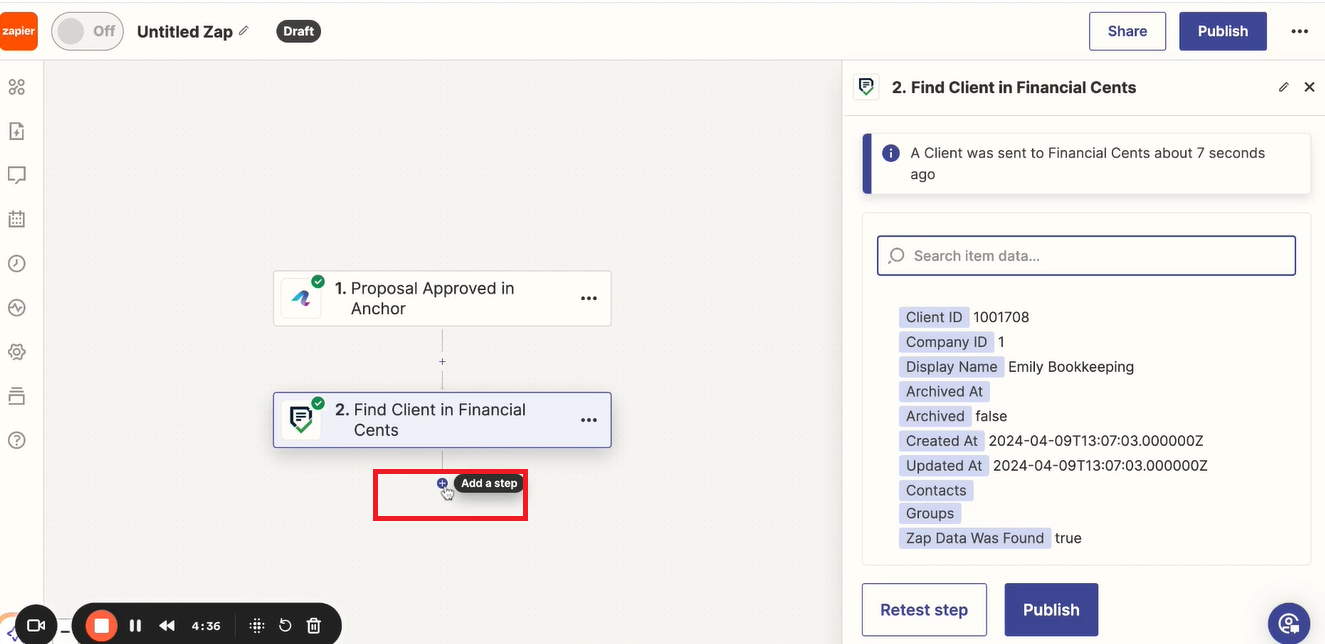This screenshot has height=644, width=1325.
Task: Open the help question mark sidebar icon
Action: [16, 440]
